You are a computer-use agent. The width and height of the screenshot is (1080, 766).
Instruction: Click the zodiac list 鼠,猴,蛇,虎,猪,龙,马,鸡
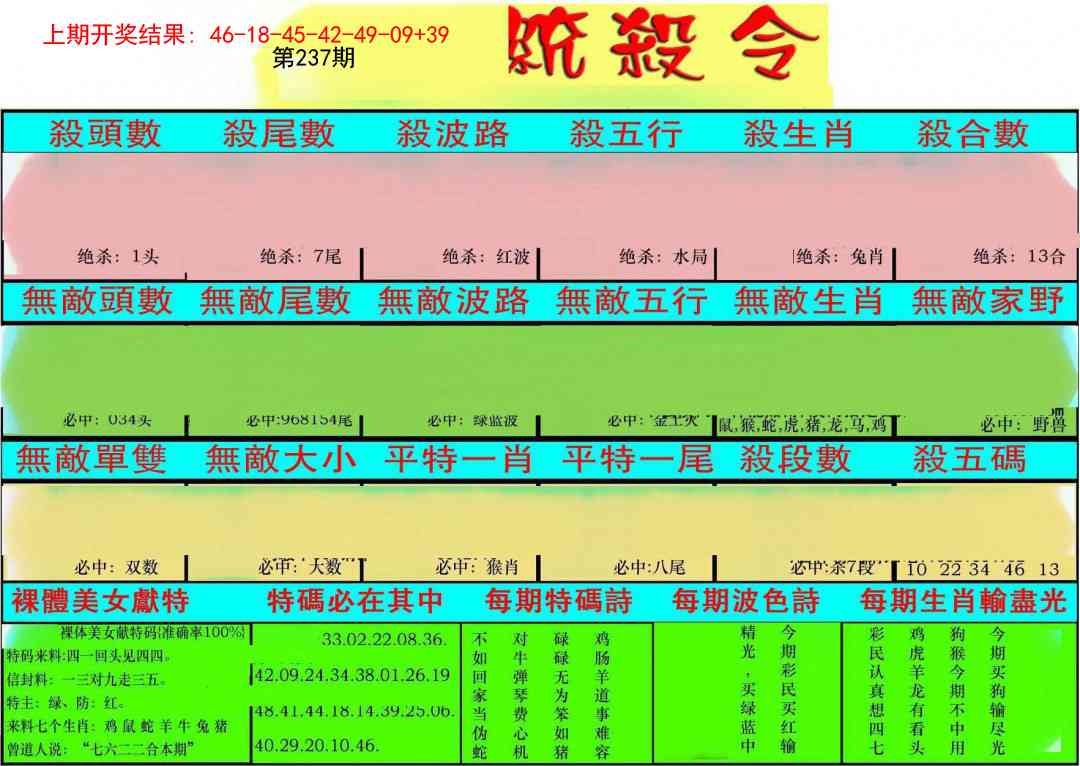[802, 425]
